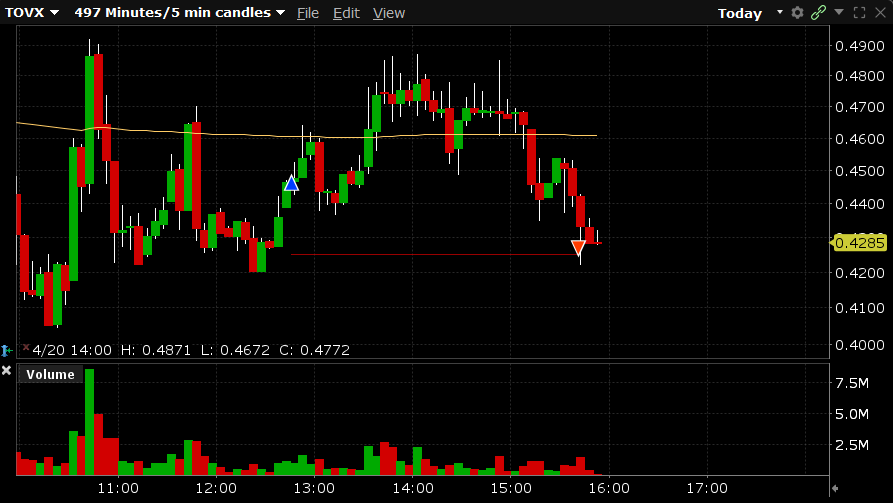Click the blue buy triangle marker

click(291, 183)
